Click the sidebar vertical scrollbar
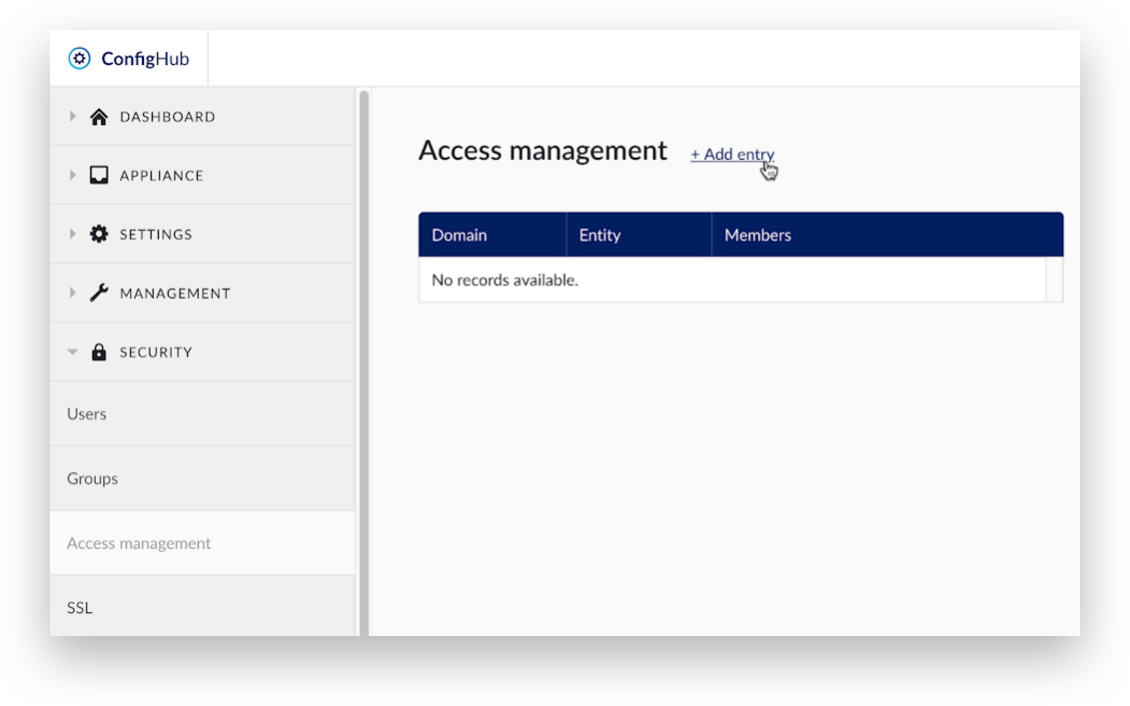 364,362
